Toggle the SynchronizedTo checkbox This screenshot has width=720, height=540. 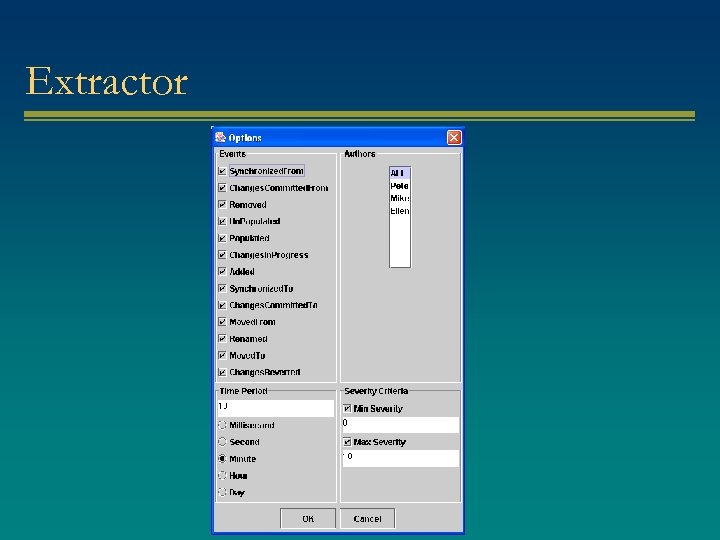222,288
